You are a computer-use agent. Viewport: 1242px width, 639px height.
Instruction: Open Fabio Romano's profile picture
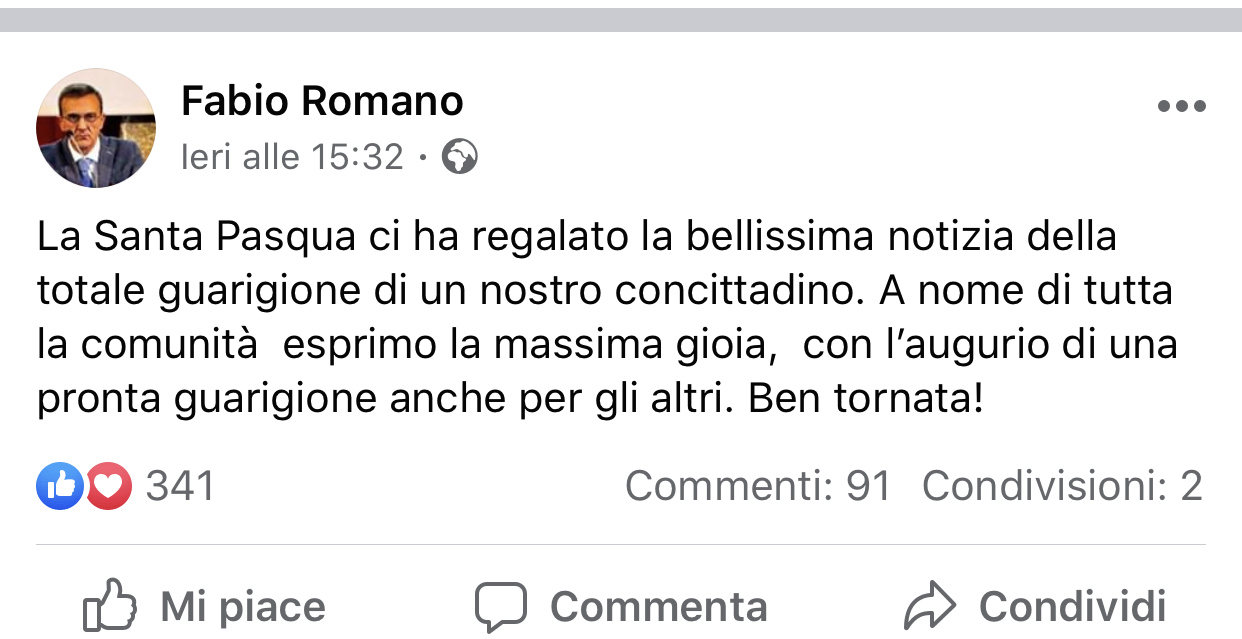96,128
